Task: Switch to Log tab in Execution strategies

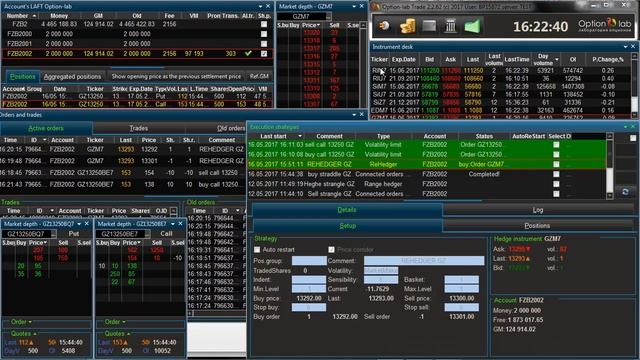Action: pos(538,210)
